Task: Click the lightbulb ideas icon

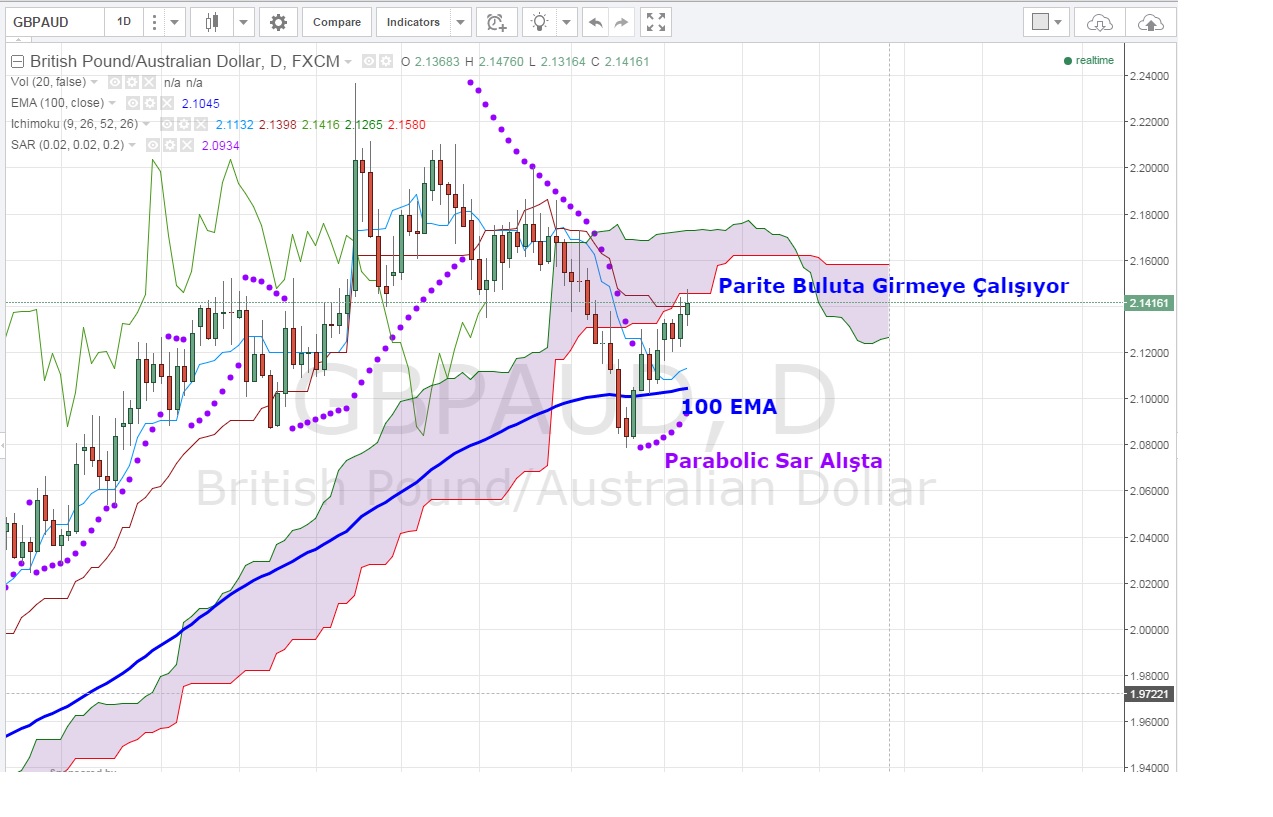Action: pos(540,22)
